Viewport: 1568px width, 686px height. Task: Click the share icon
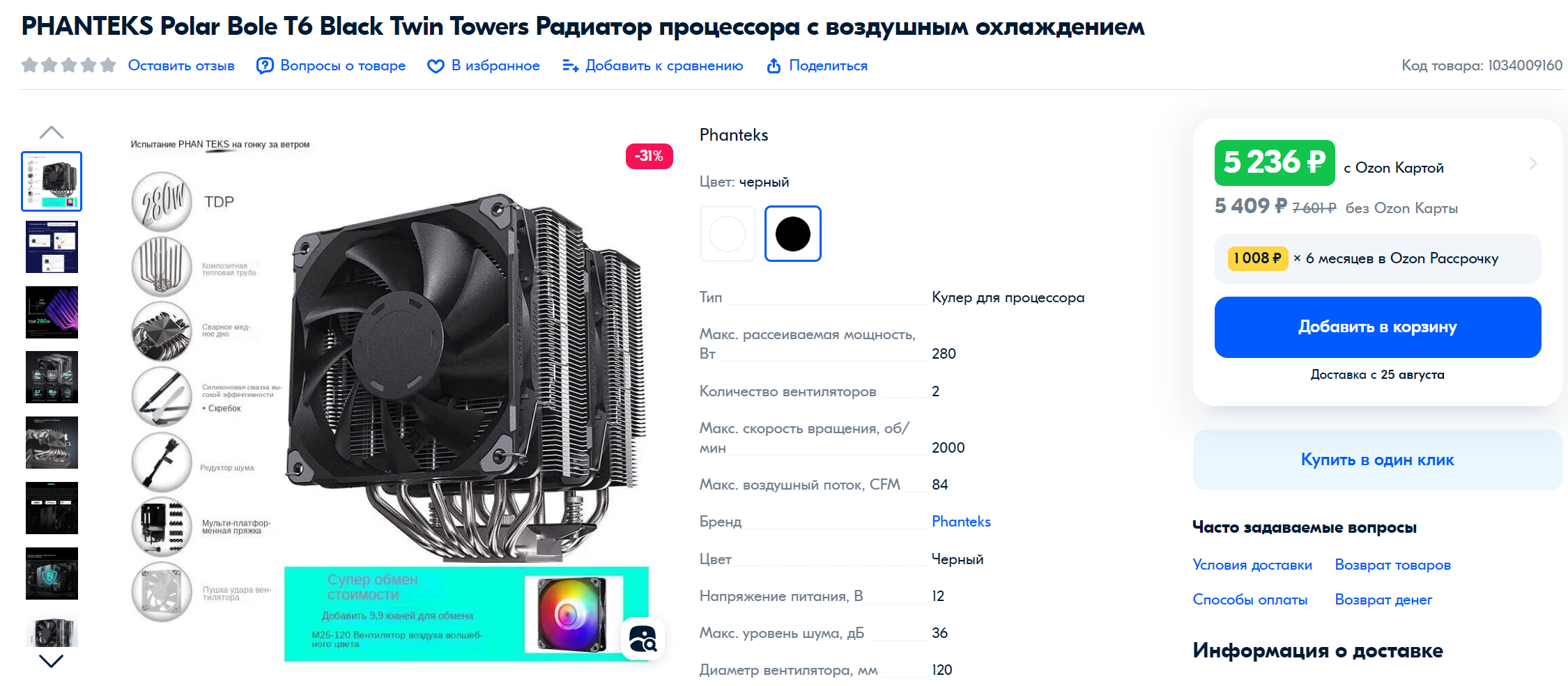click(x=774, y=66)
